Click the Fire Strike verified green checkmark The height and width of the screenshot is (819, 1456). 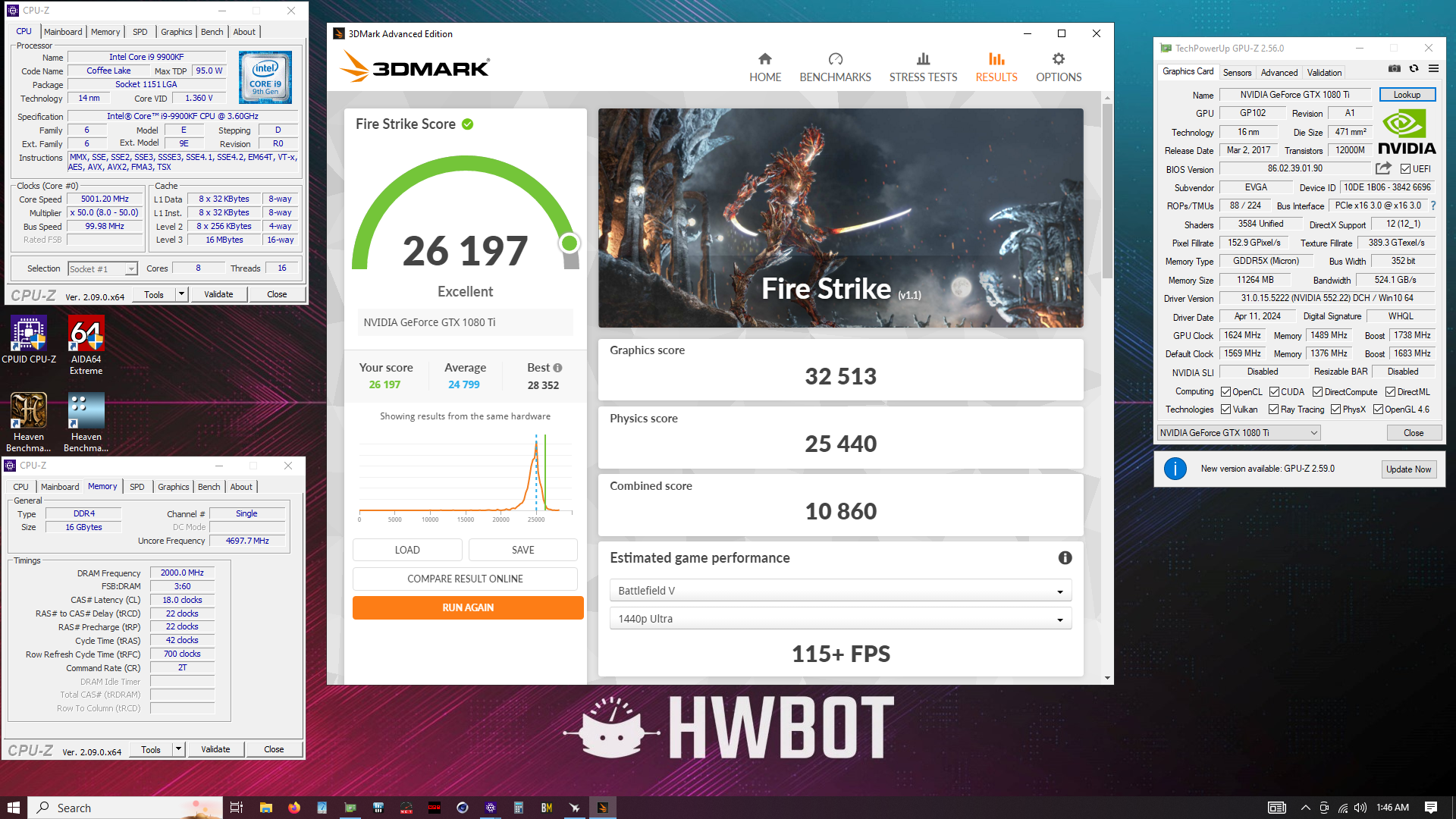[x=467, y=124]
